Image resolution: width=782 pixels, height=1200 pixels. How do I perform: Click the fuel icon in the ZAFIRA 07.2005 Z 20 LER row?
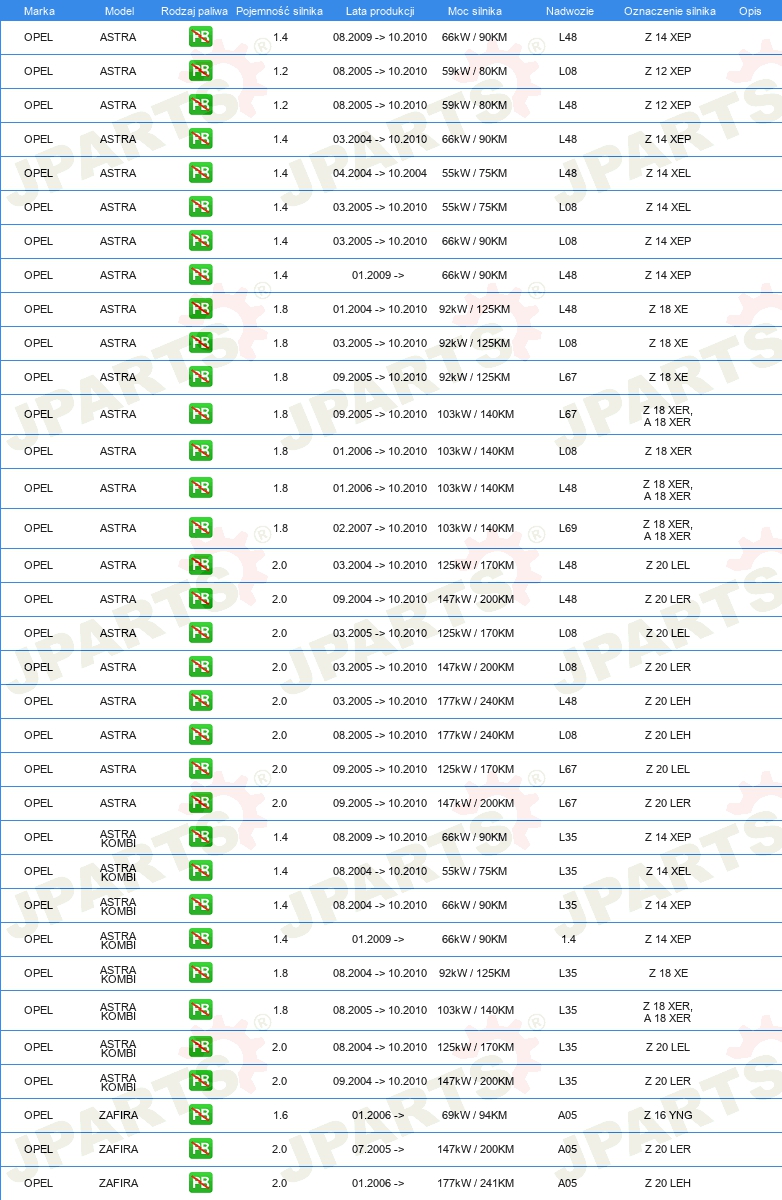point(201,1149)
